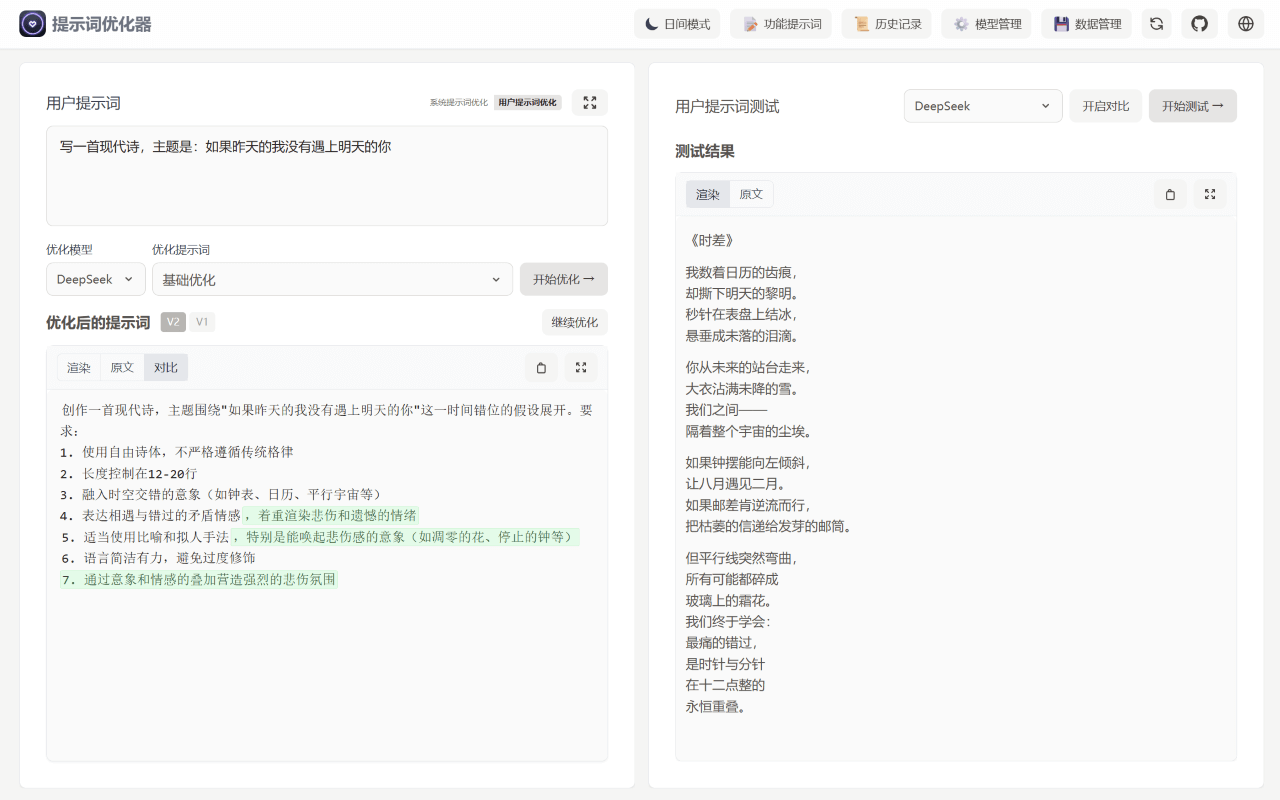This screenshot has height=800, width=1280.
Task: Open GitHub repository via GitHub icon
Action: tap(1199, 23)
